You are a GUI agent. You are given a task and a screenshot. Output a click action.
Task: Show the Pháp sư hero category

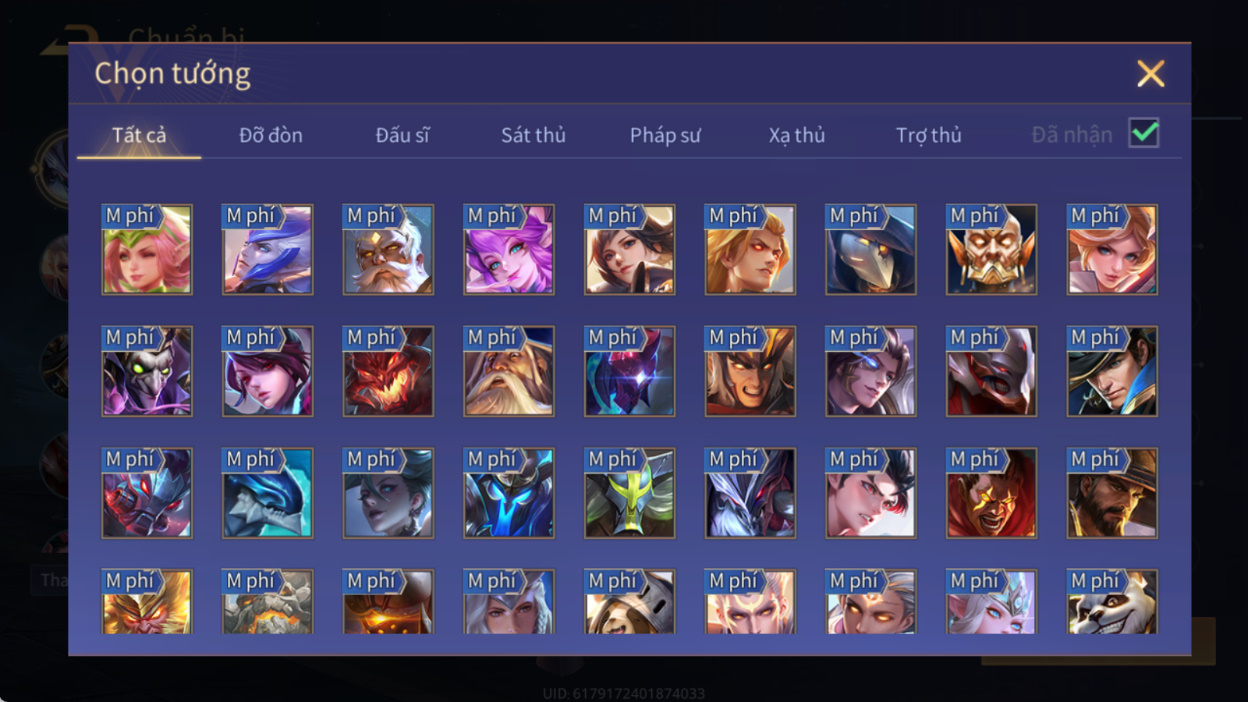(x=665, y=135)
